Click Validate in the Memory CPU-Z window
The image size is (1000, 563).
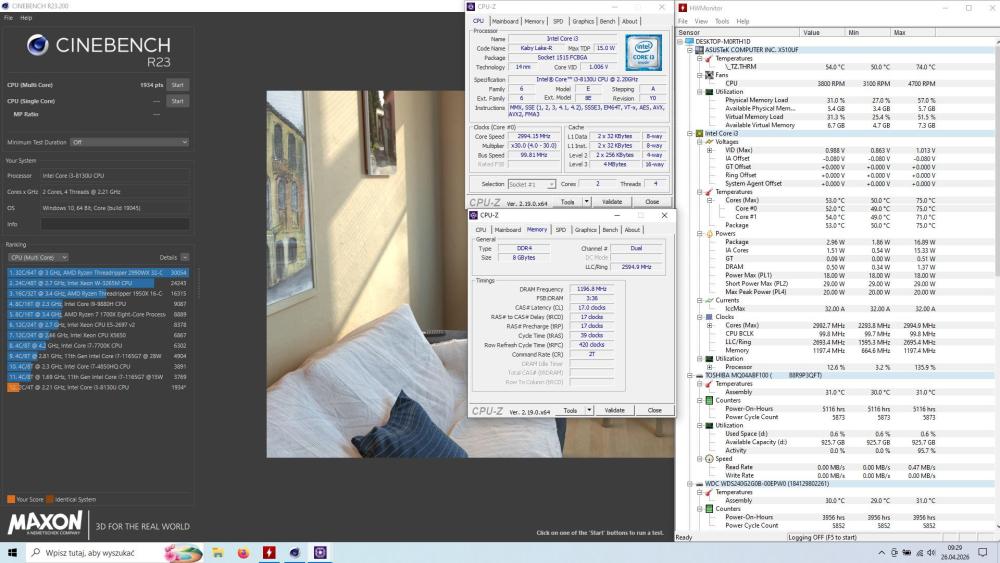coord(614,411)
